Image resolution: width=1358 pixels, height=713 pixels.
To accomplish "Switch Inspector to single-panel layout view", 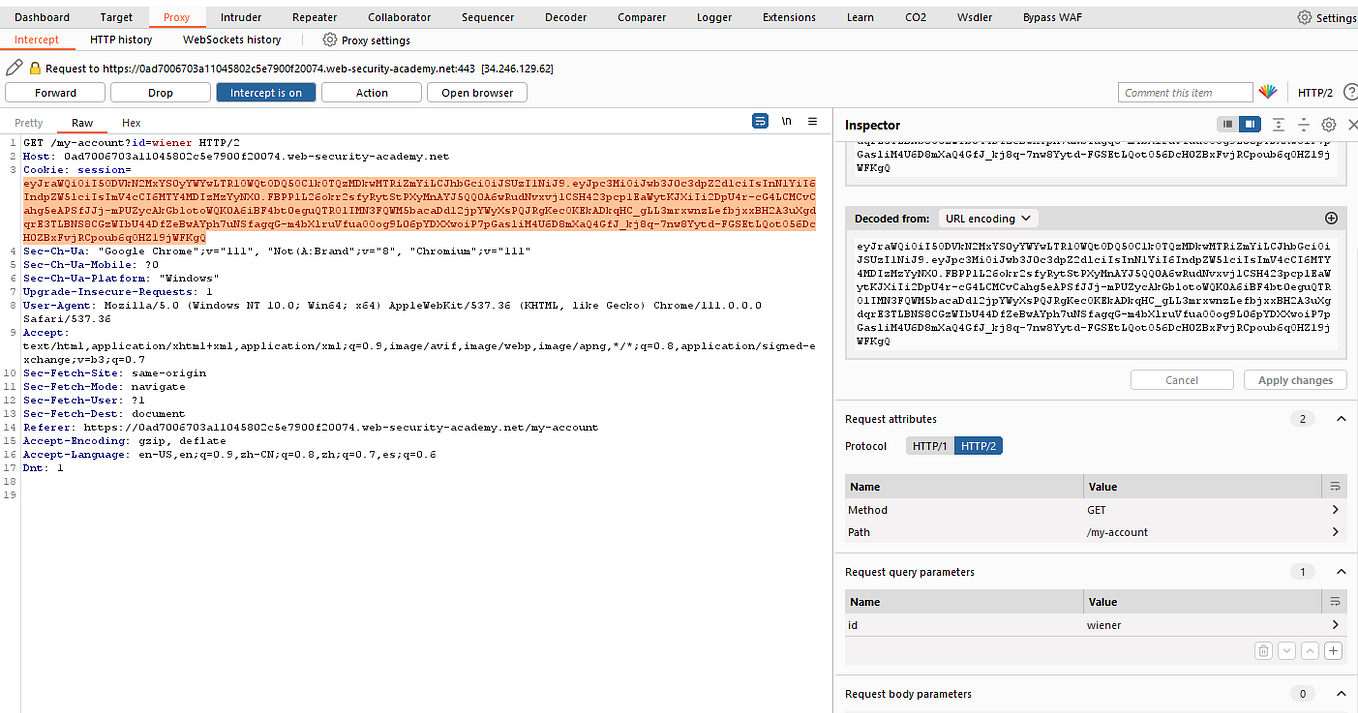I will pyautogui.click(x=1227, y=124).
